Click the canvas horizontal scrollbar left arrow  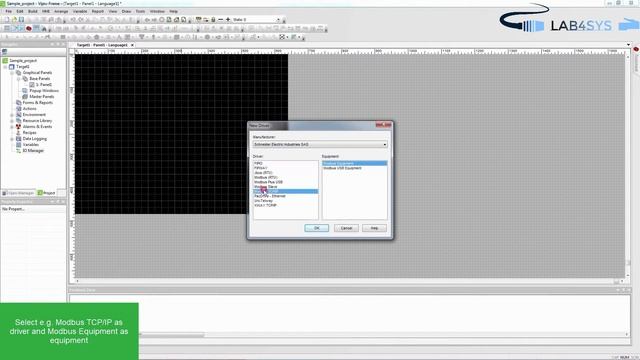tap(78, 281)
